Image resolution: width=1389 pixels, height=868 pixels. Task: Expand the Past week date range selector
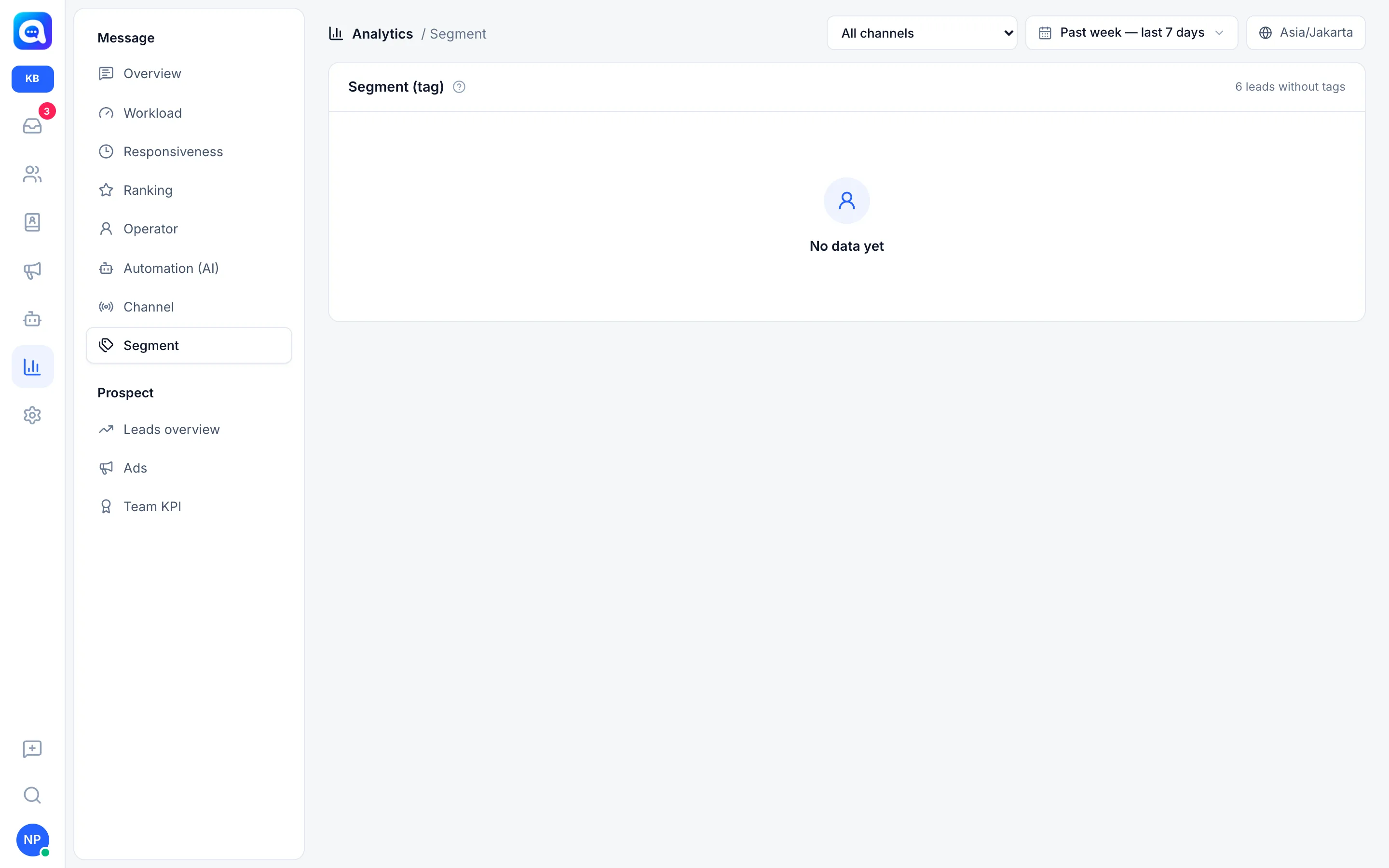tap(1131, 33)
